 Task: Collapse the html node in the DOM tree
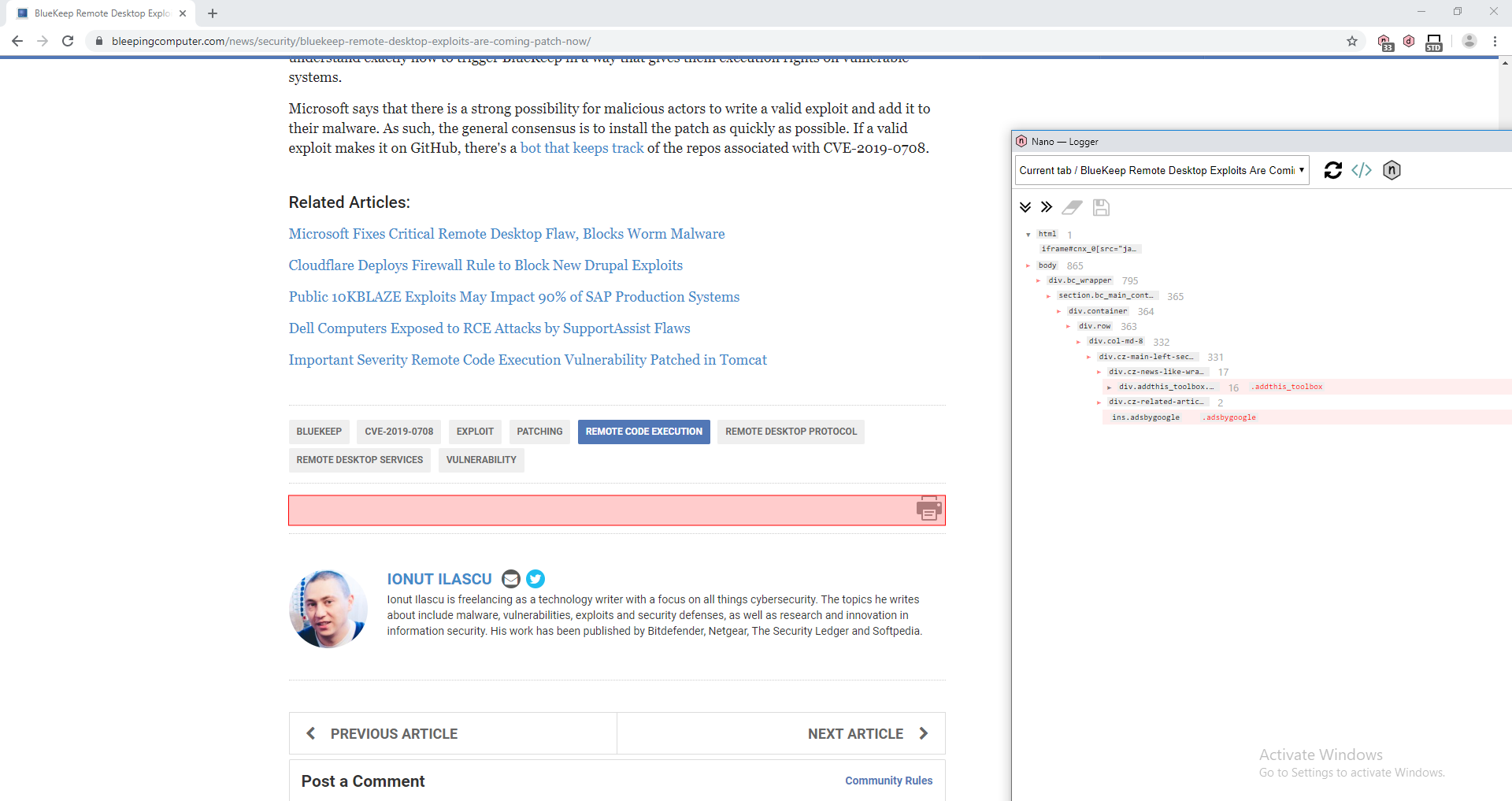click(x=1028, y=234)
